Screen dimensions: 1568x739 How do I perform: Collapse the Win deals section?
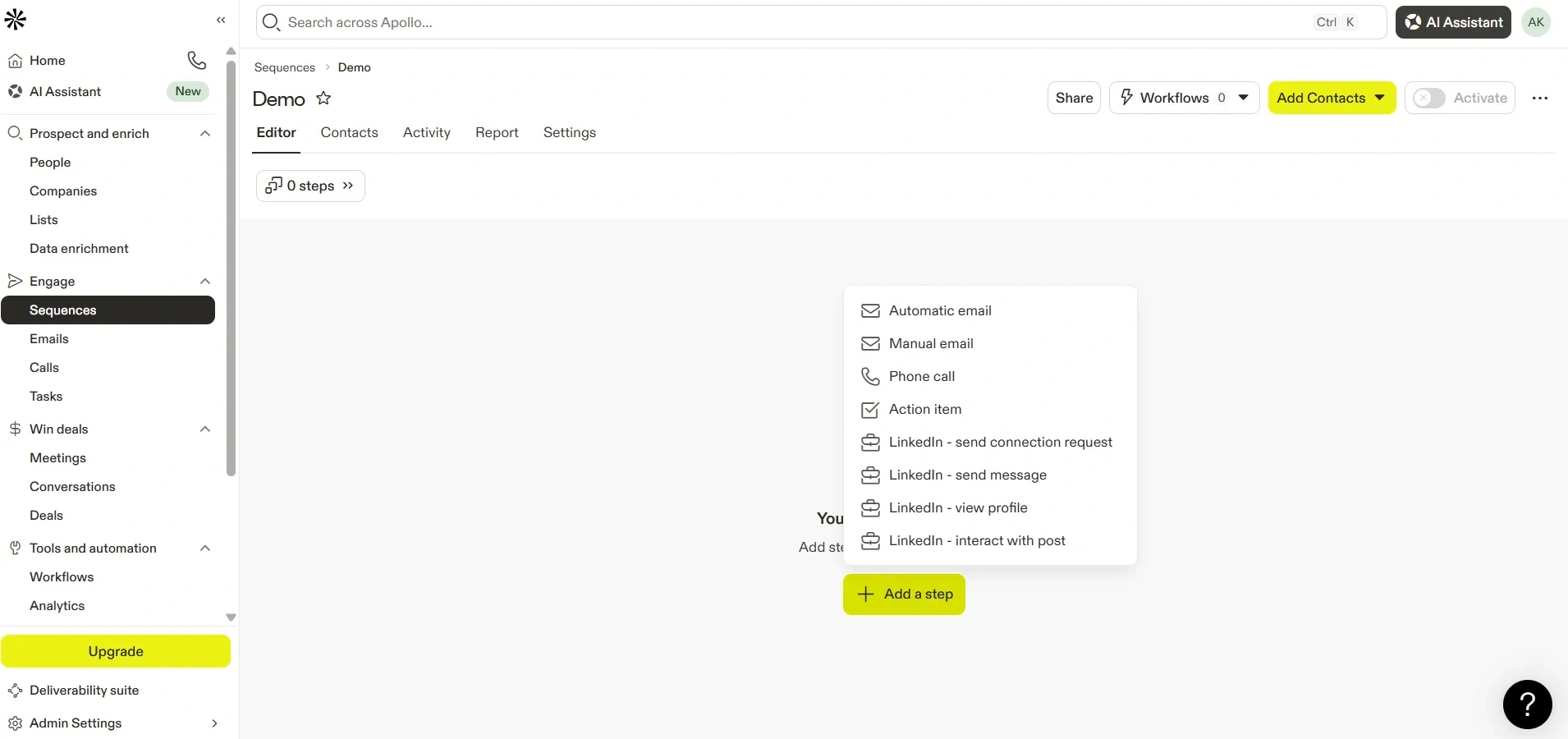point(205,429)
